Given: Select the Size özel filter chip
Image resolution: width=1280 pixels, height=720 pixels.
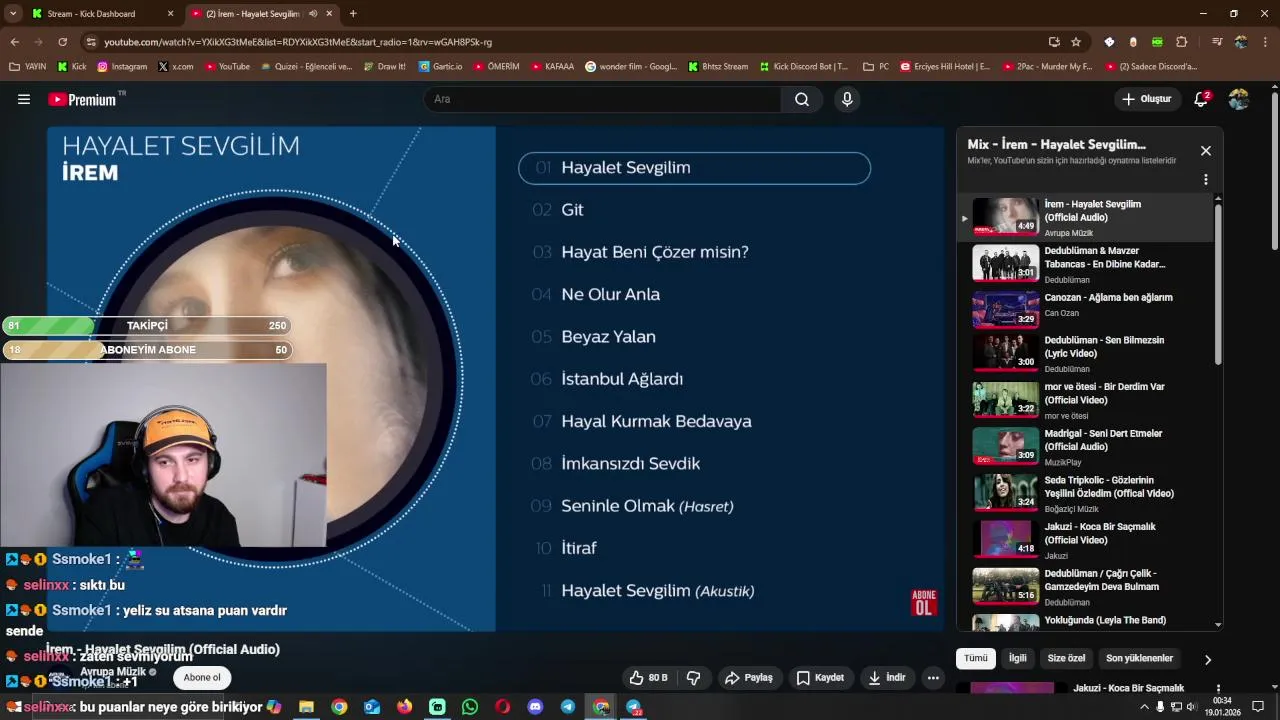Looking at the screenshot, I should click(1066, 658).
